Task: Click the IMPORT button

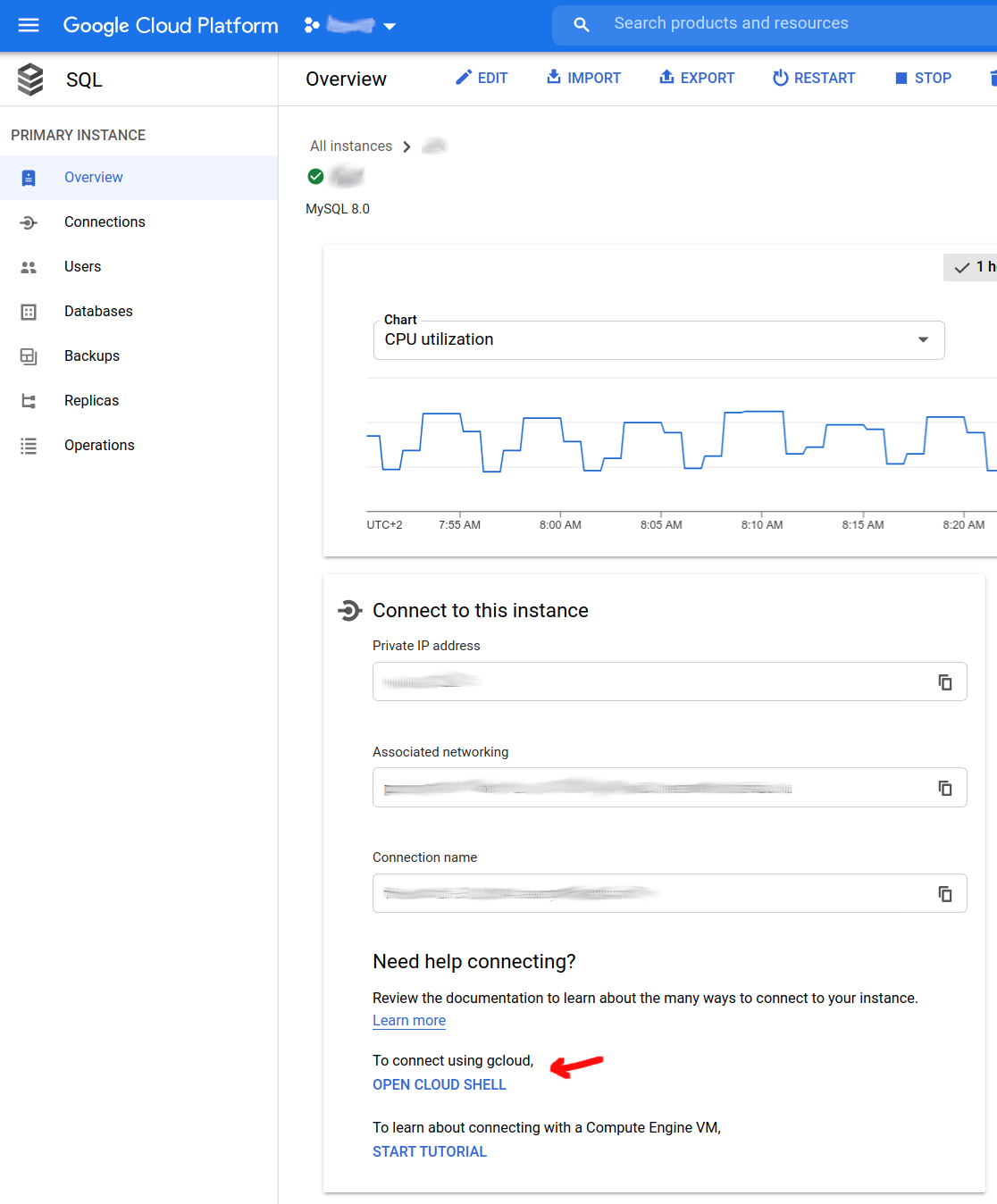Action: tap(583, 79)
